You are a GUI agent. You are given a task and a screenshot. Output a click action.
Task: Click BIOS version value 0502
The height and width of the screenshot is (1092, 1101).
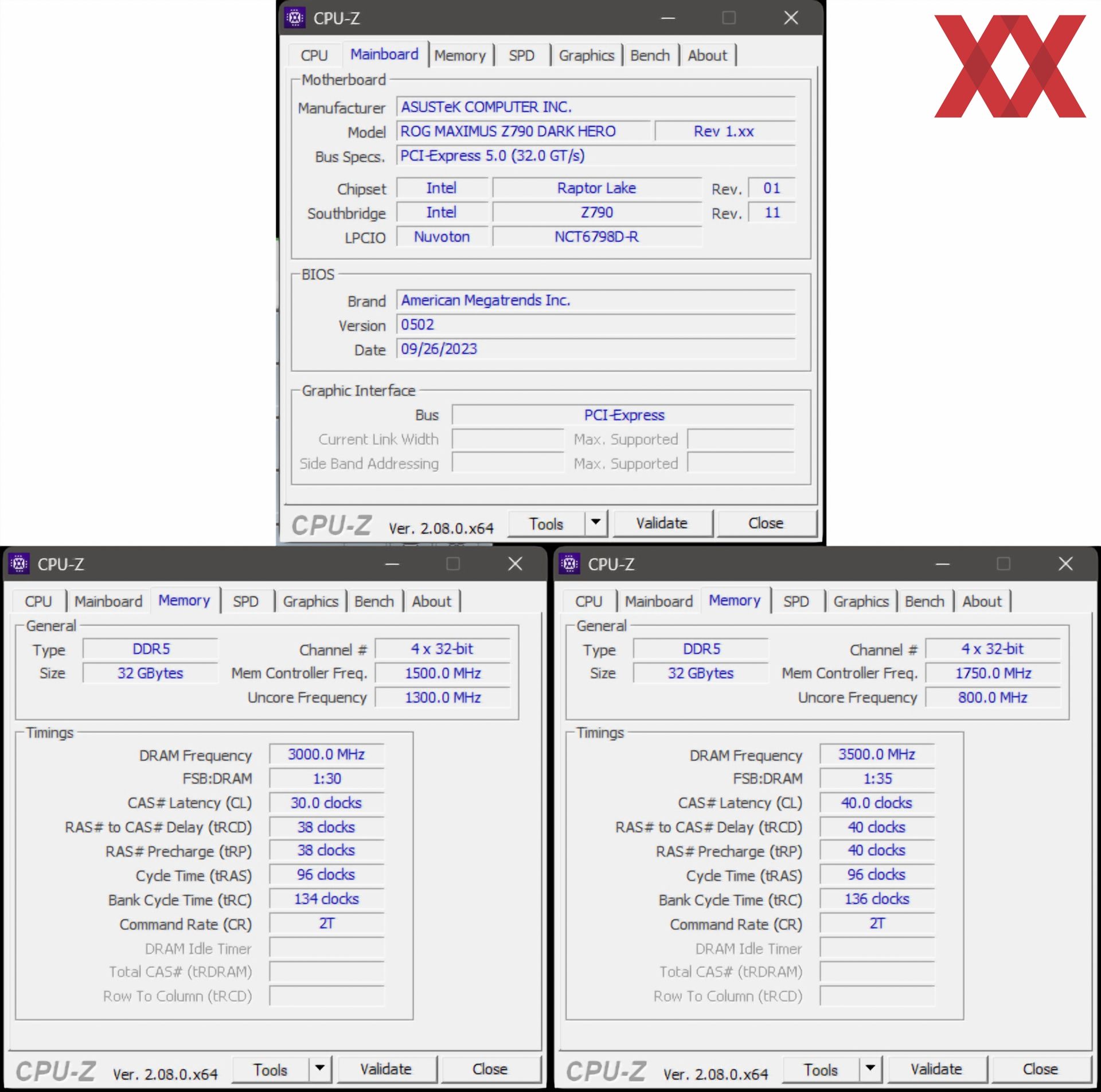[596, 325]
